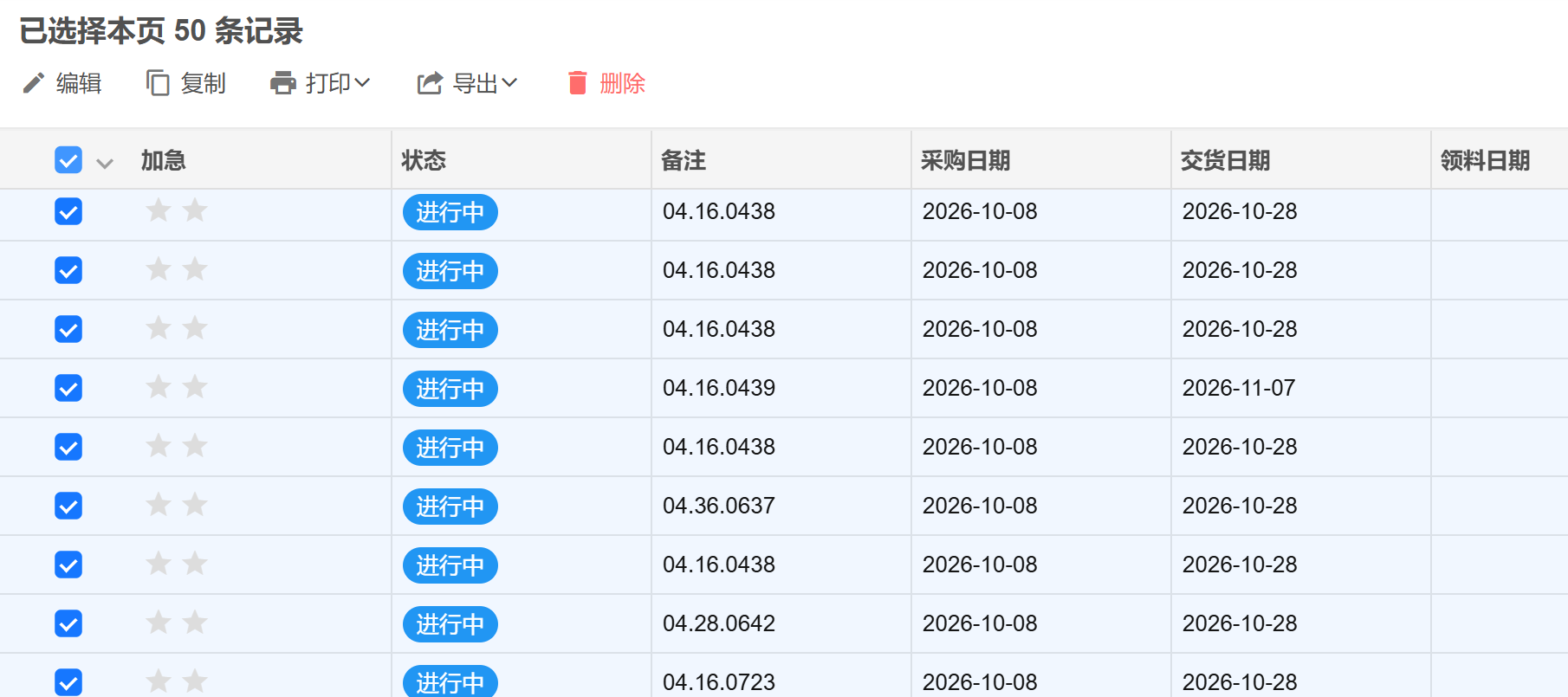
Task: Open the 导出 dropdown arrow
Action: point(509,83)
